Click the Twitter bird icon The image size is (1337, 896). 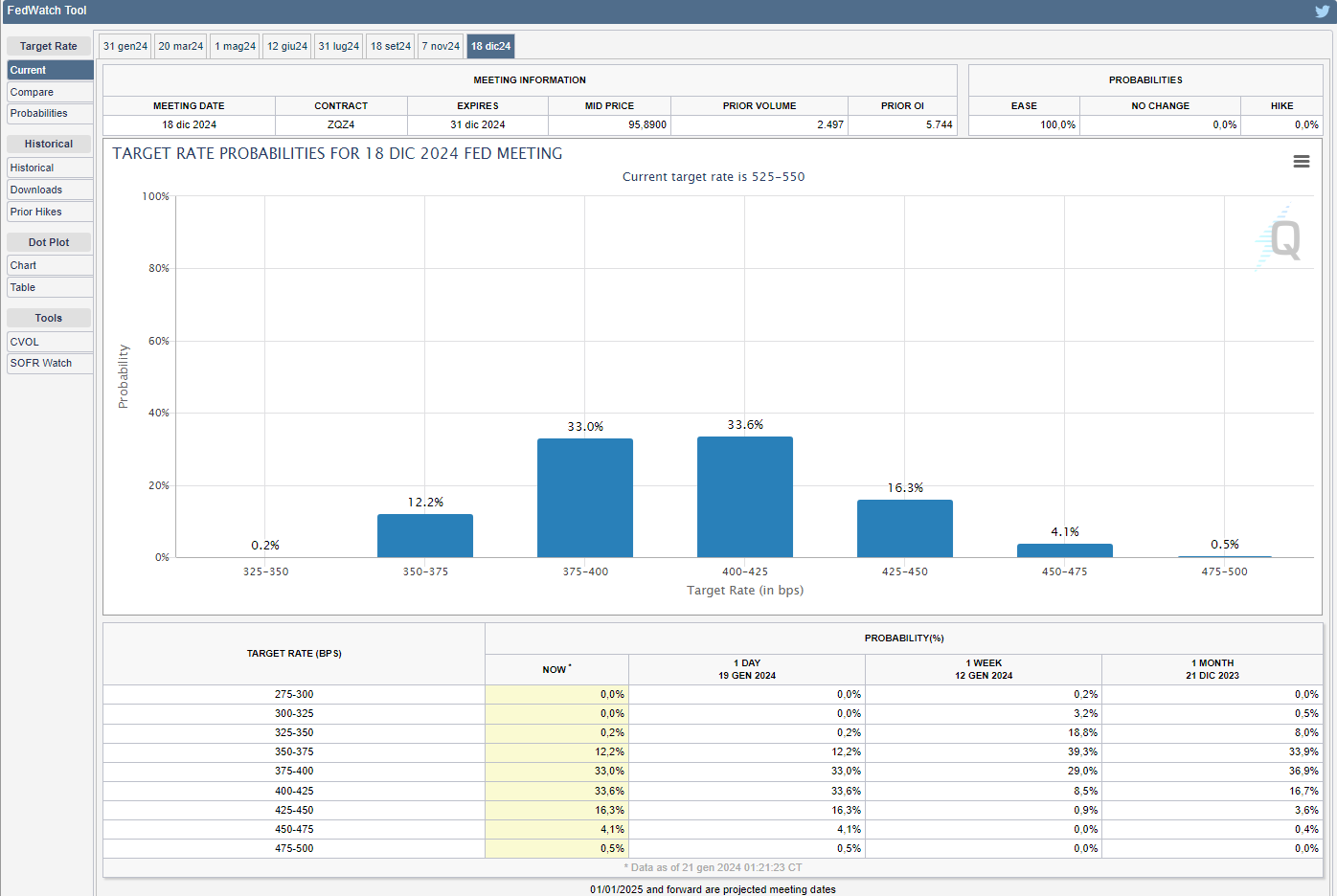coord(1322,11)
